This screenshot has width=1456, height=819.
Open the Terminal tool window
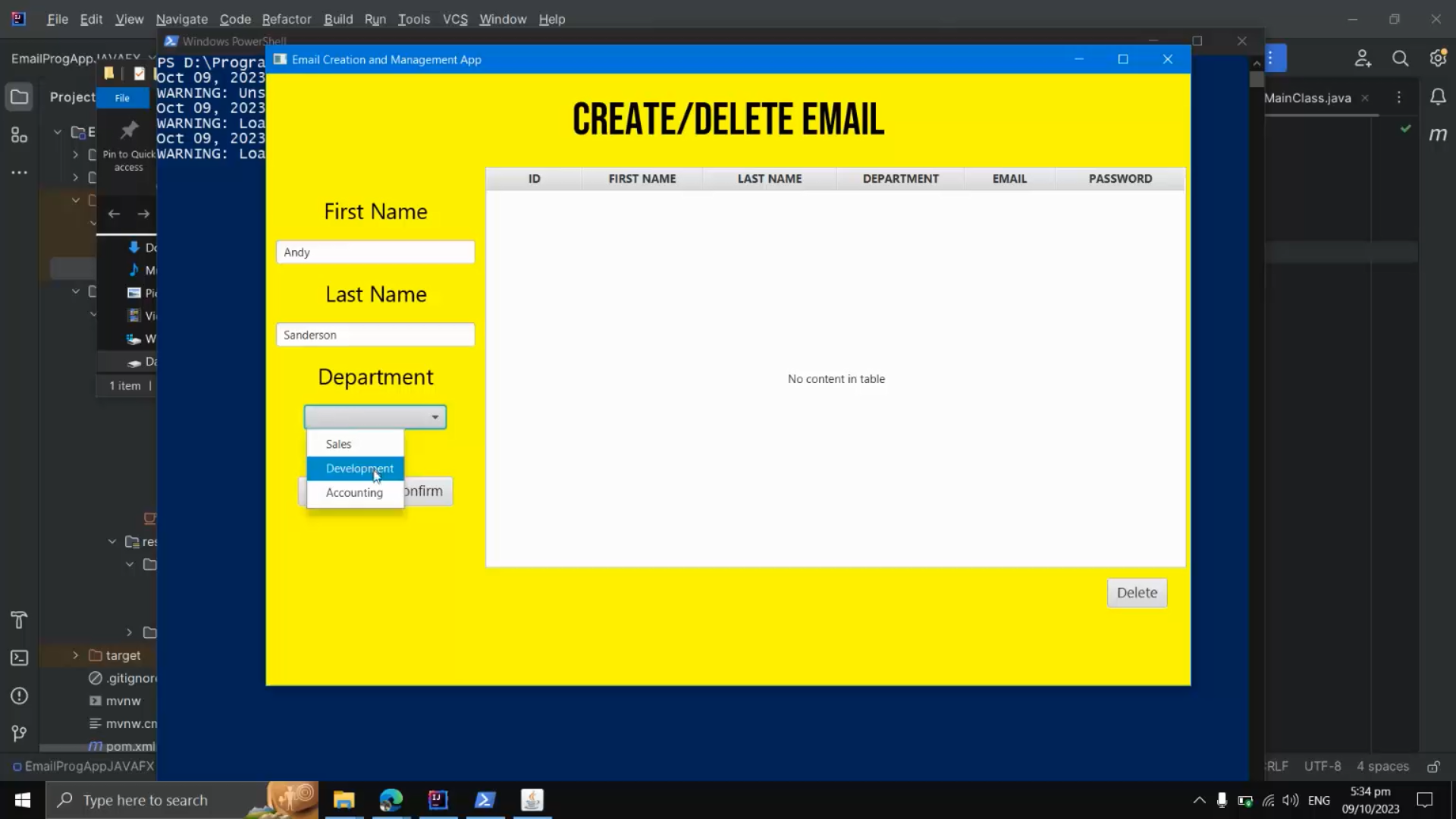(19, 657)
